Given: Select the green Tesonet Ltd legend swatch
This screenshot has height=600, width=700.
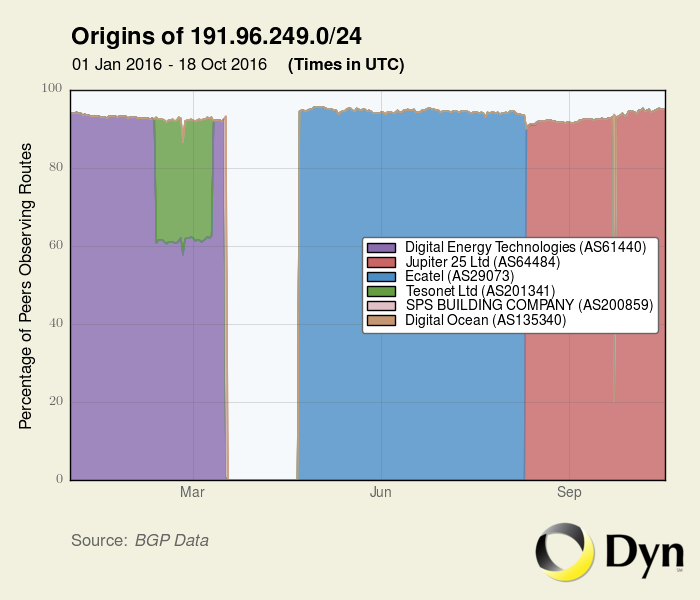Looking at the screenshot, I should click(x=382, y=291).
